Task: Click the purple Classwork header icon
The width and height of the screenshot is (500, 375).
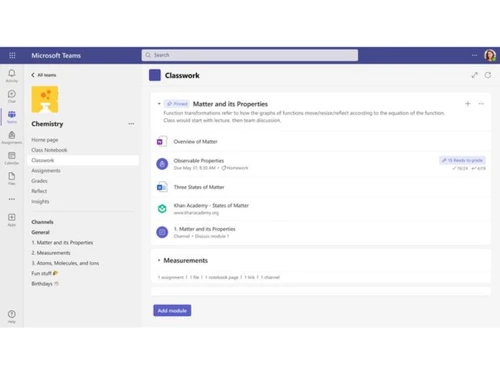Action: pyautogui.click(x=155, y=75)
